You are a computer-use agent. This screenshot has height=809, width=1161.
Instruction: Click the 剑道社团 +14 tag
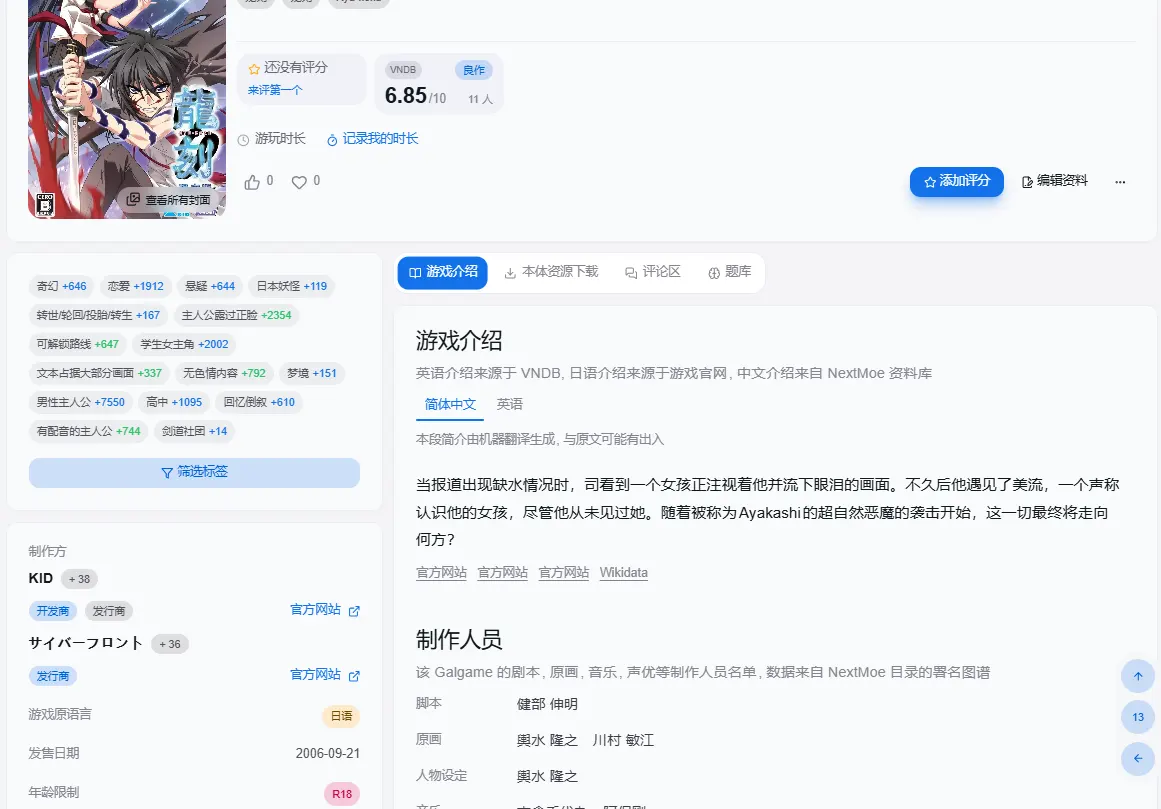pyautogui.click(x=195, y=431)
